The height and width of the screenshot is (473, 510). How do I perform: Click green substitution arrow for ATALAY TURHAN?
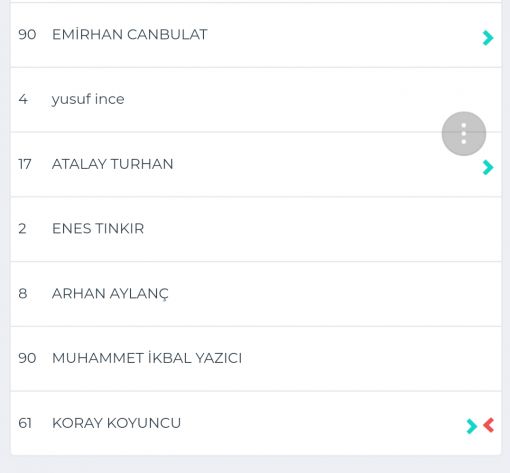point(488,167)
